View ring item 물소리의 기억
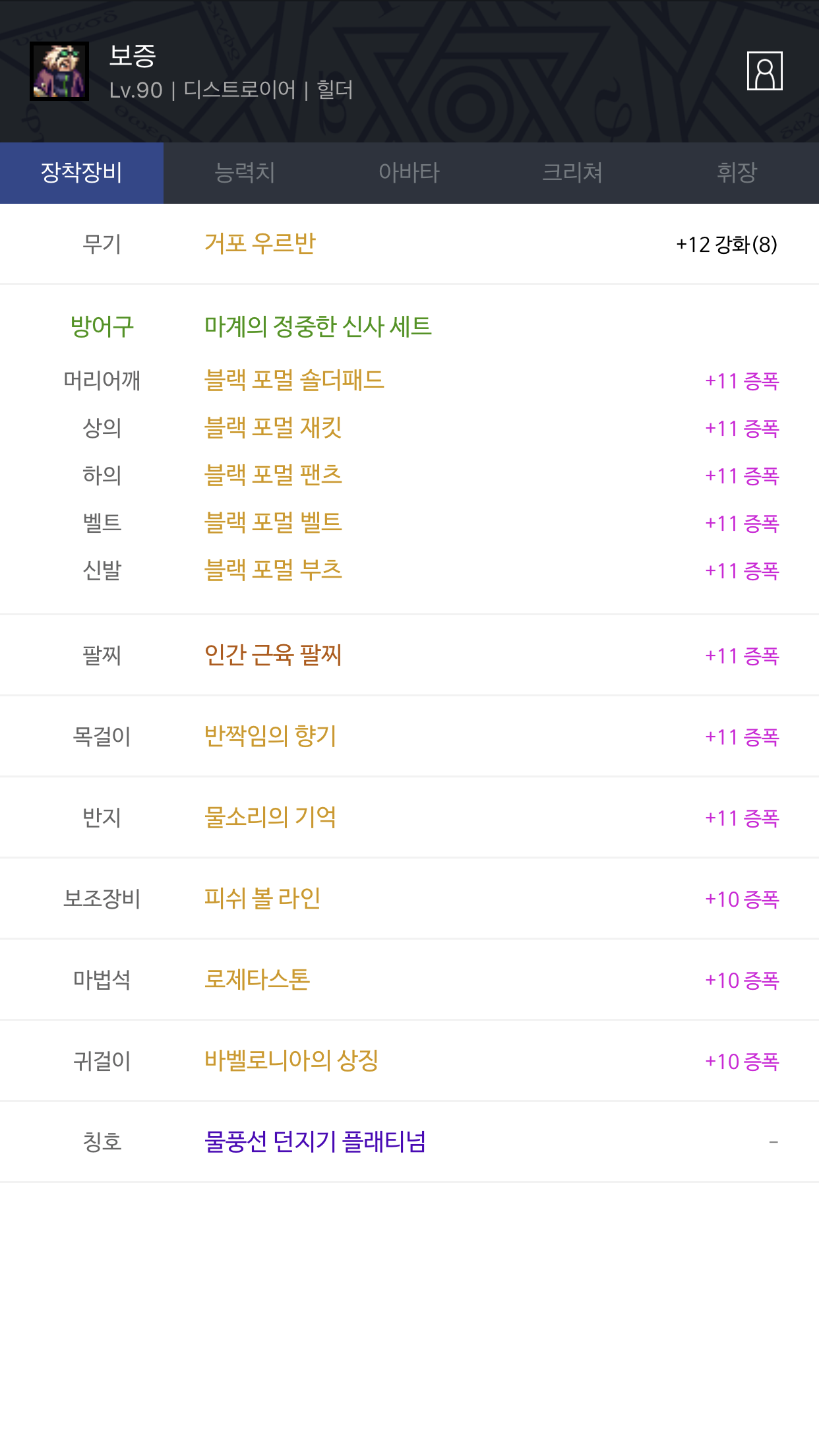 270,817
